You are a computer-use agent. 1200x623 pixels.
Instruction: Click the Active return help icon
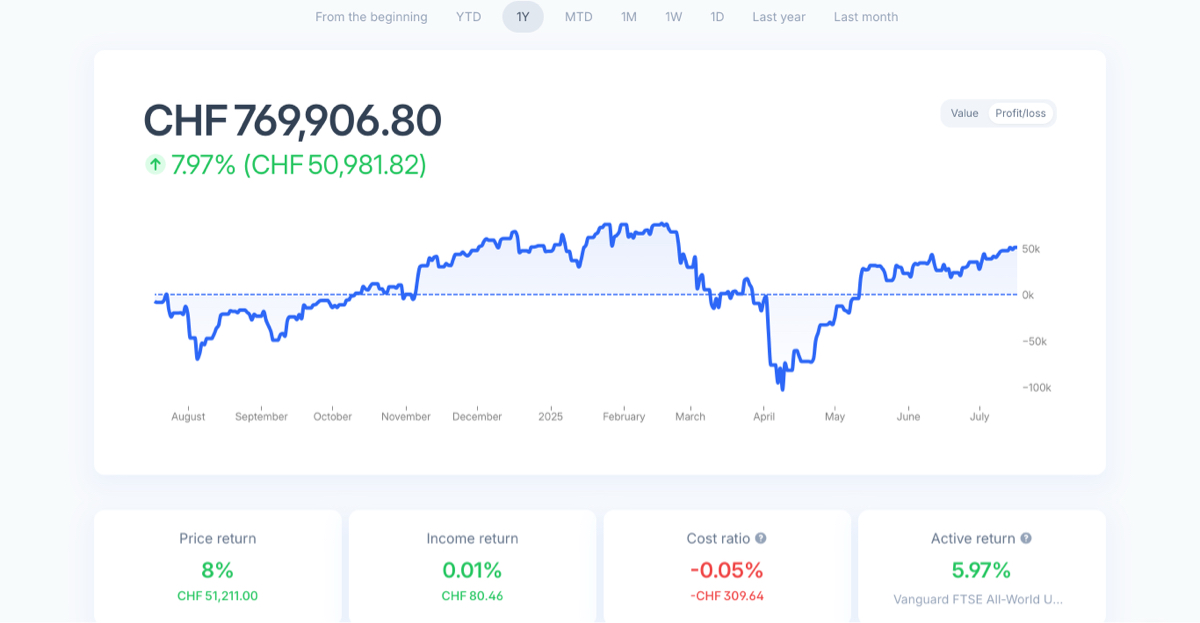(1026, 538)
